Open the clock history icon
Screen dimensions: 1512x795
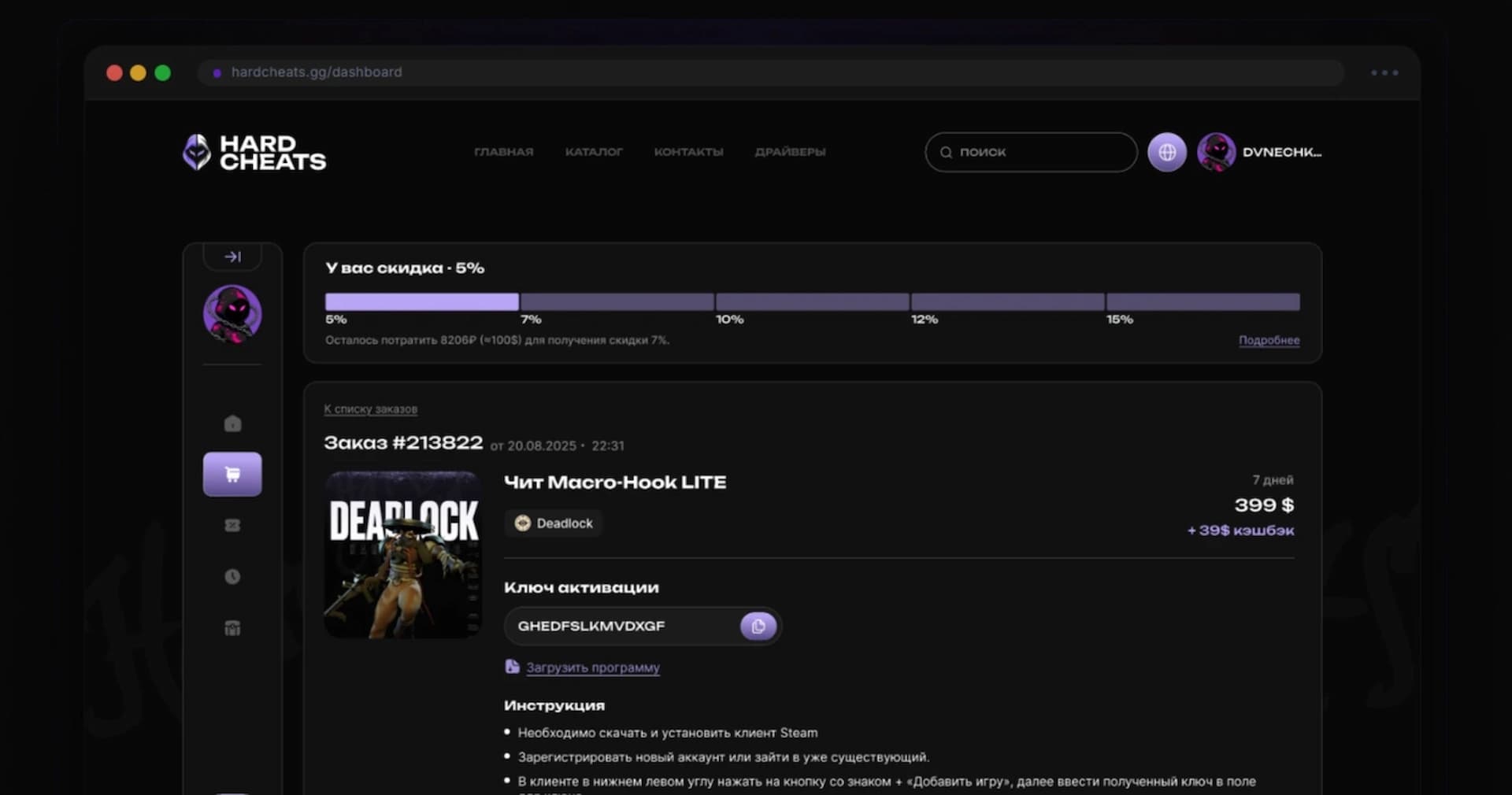click(x=232, y=576)
